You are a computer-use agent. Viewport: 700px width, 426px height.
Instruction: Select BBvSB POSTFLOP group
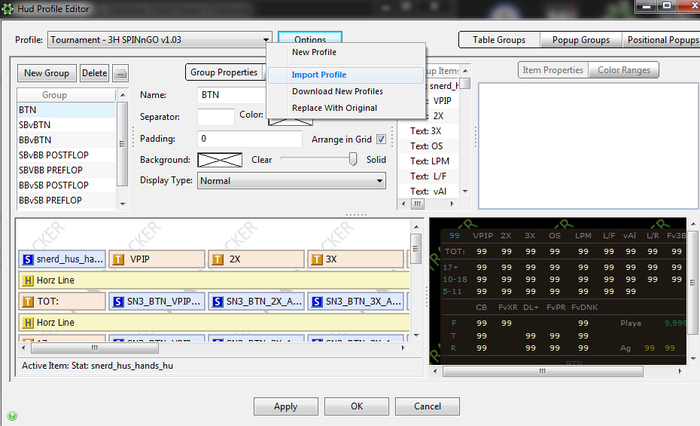pyautogui.click(x=66, y=185)
